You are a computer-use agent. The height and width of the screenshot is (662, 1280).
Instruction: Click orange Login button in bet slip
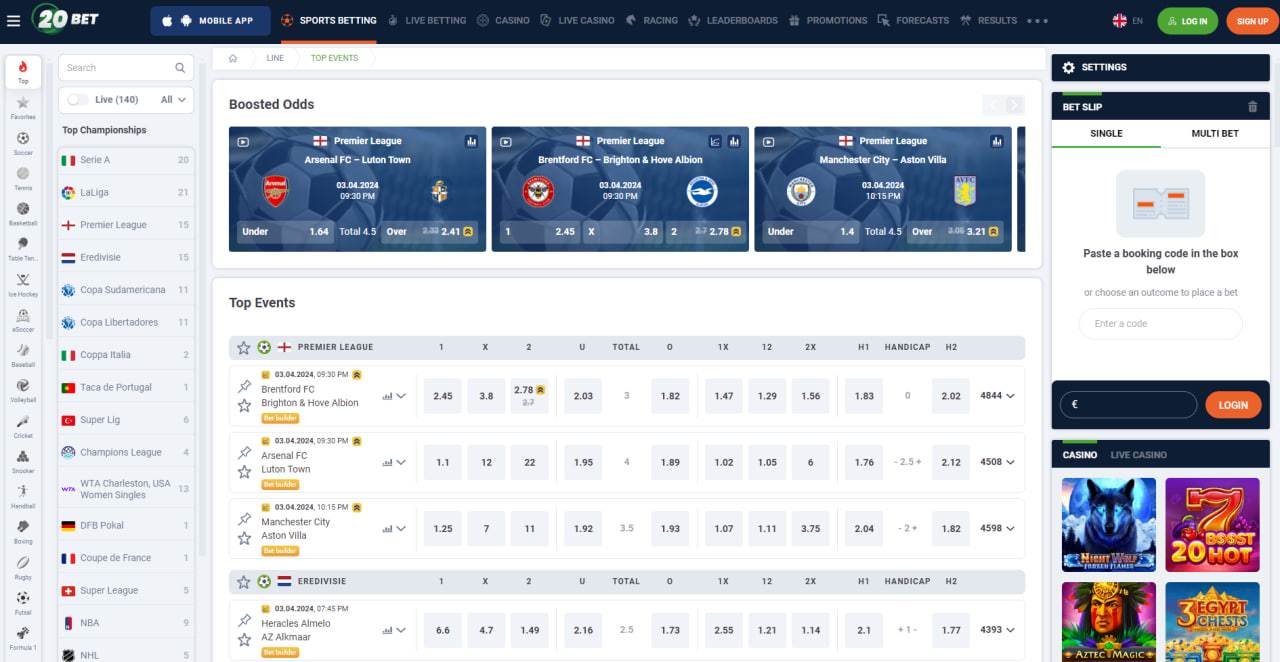(x=1233, y=405)
